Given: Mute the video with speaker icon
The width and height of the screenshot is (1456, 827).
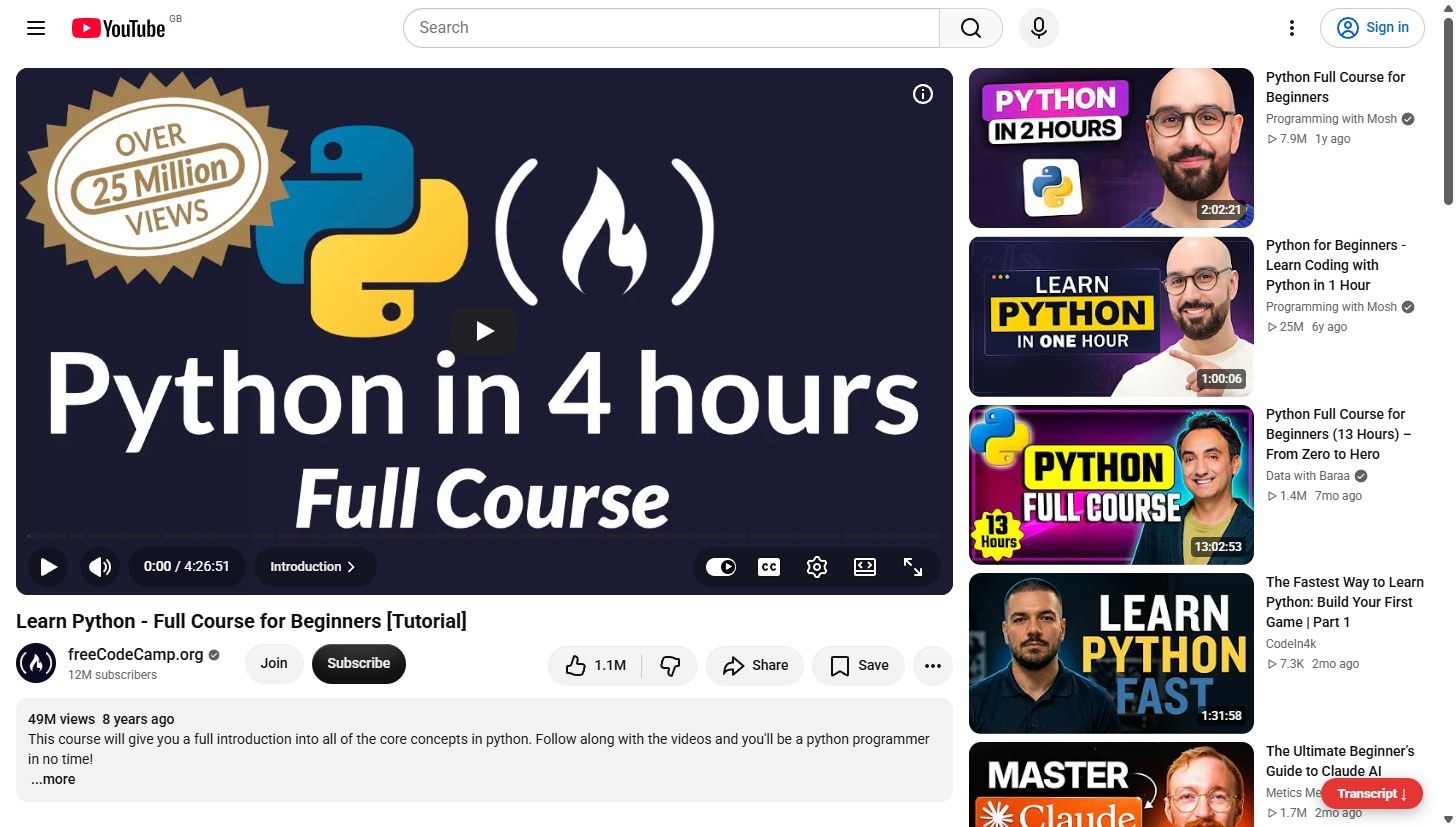Looking at the screenshot, I should point(100,567).
